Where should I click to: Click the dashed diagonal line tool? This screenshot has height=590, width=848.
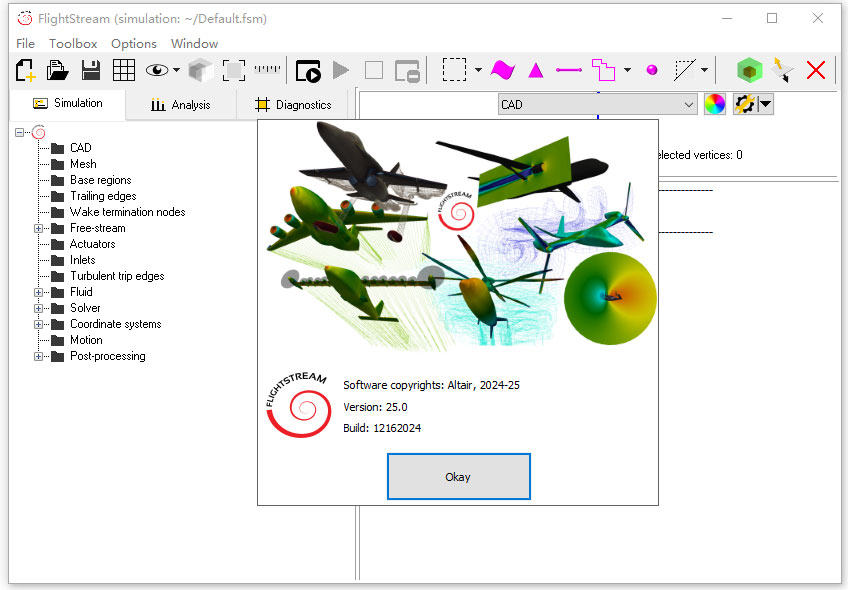(685, 70)
